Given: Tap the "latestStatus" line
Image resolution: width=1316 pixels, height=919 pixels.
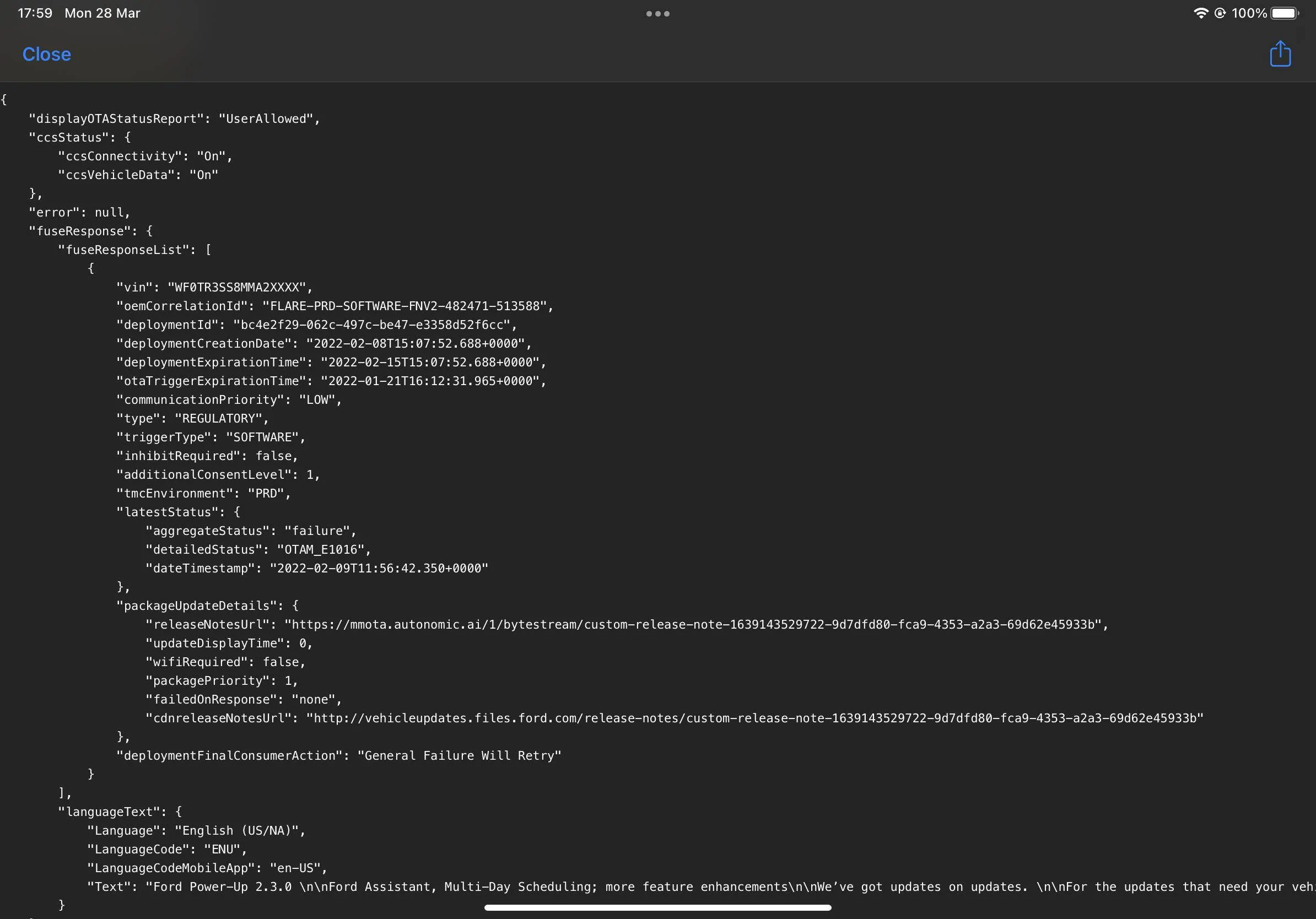Looking at the screenshot, I should tap(178, 512).
